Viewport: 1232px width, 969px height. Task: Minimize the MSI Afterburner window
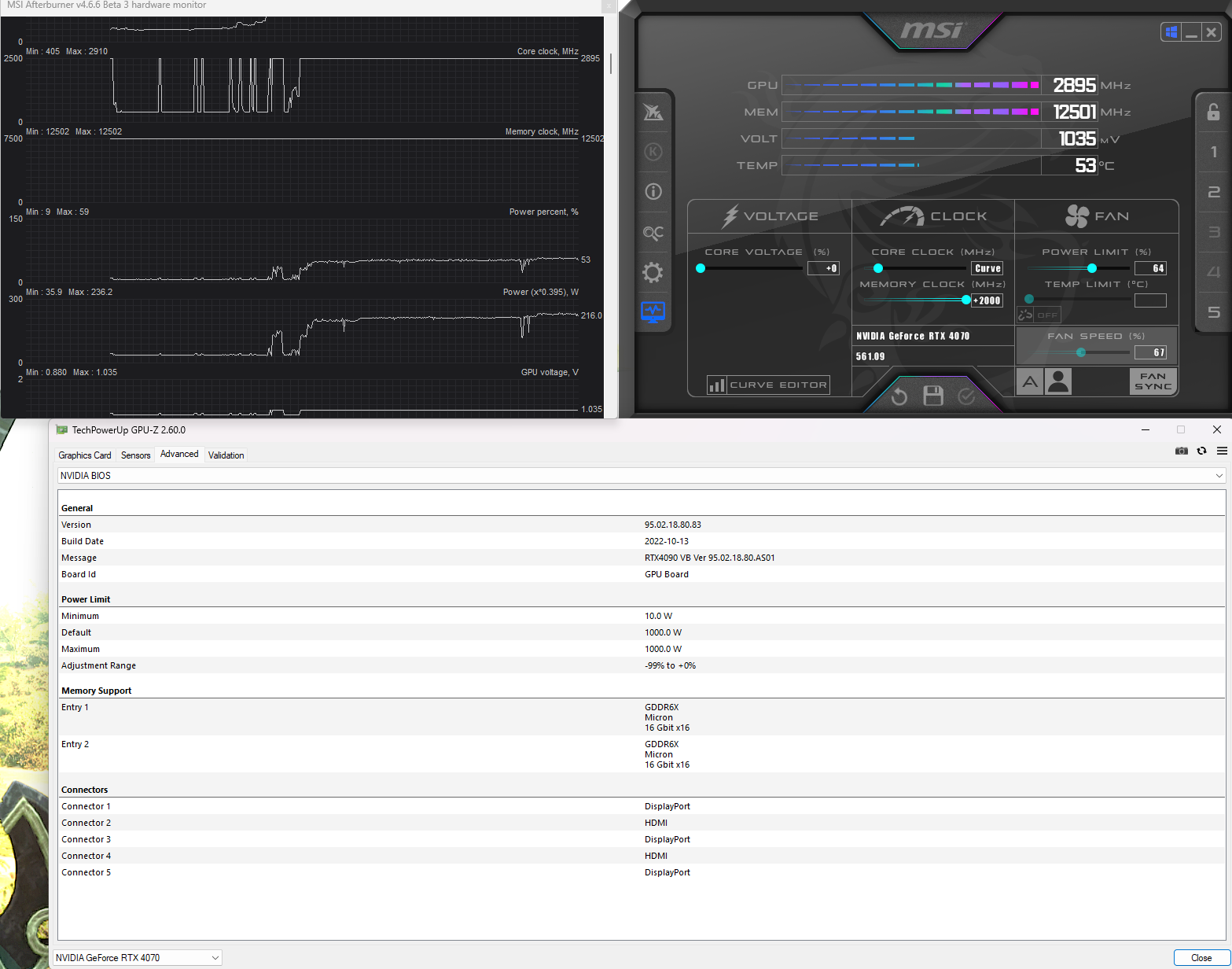pyautogui.click(x=1192, y=32)
